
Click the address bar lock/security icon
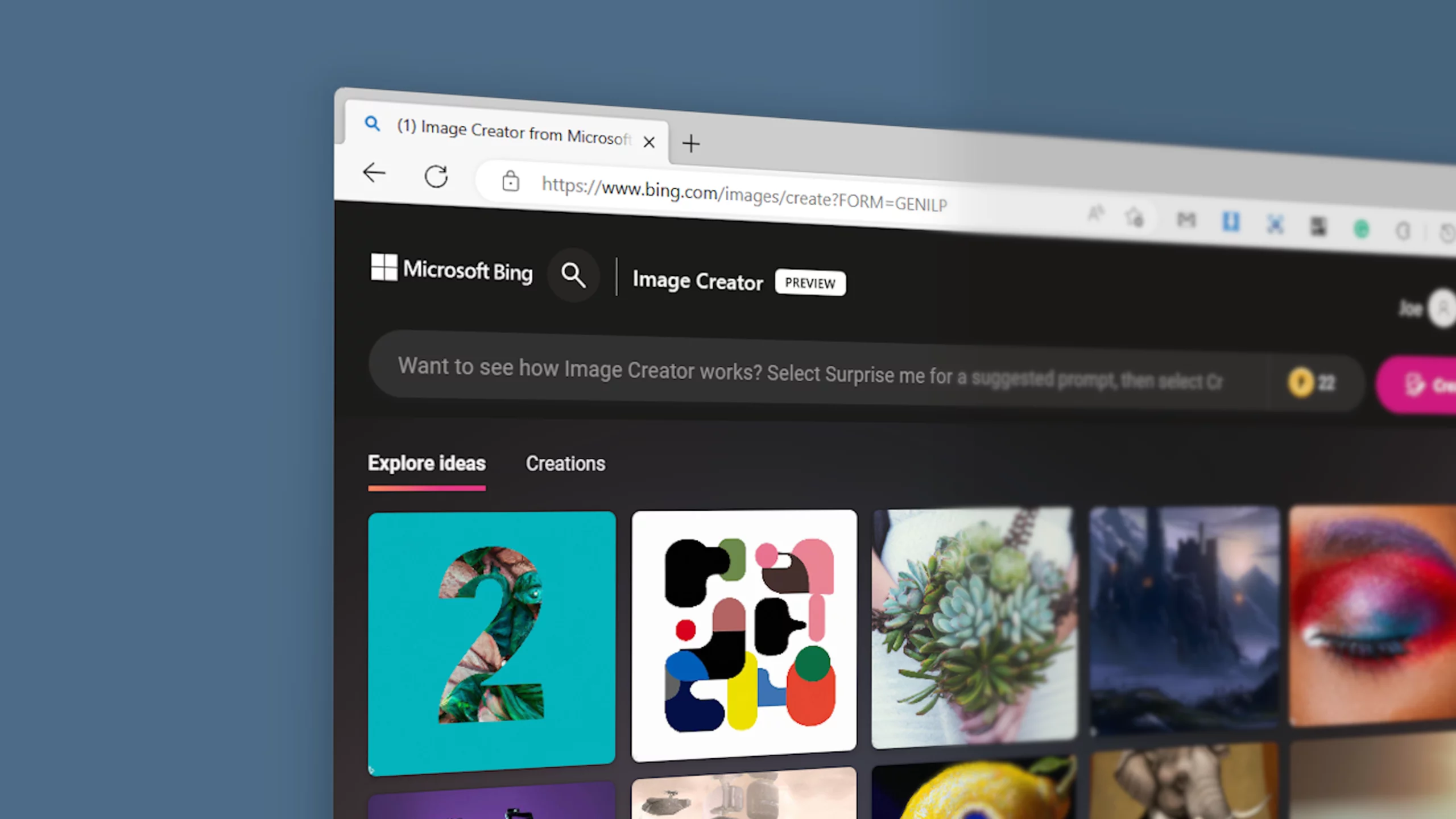510,180
